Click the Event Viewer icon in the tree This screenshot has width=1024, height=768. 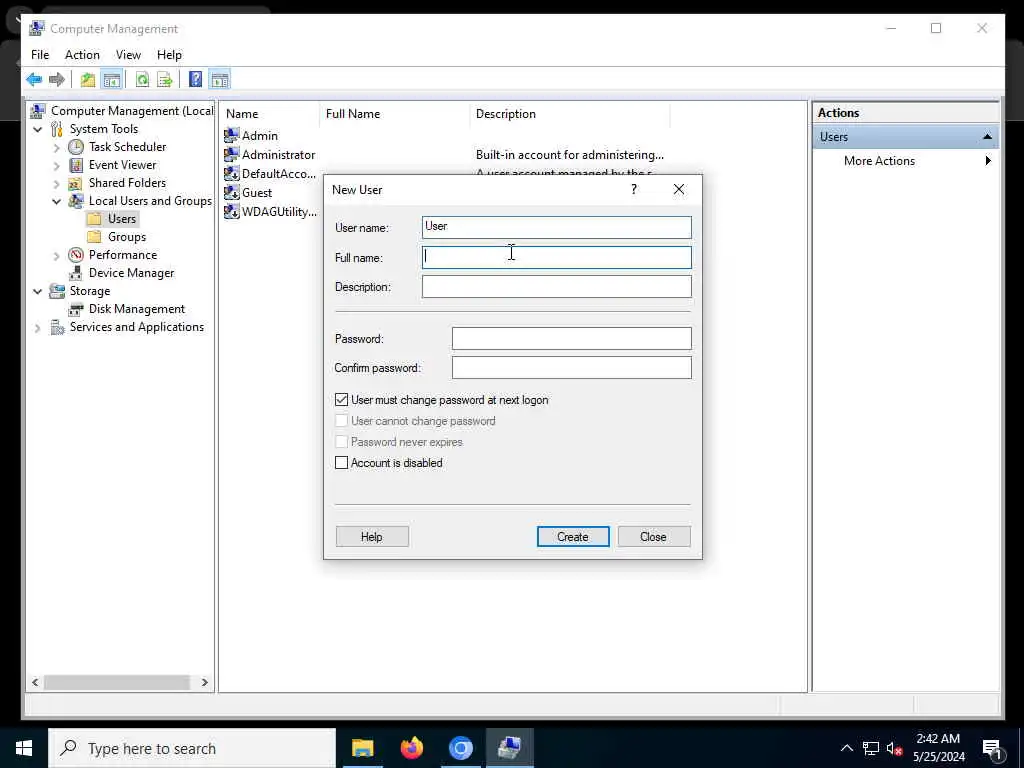[76, 165]
